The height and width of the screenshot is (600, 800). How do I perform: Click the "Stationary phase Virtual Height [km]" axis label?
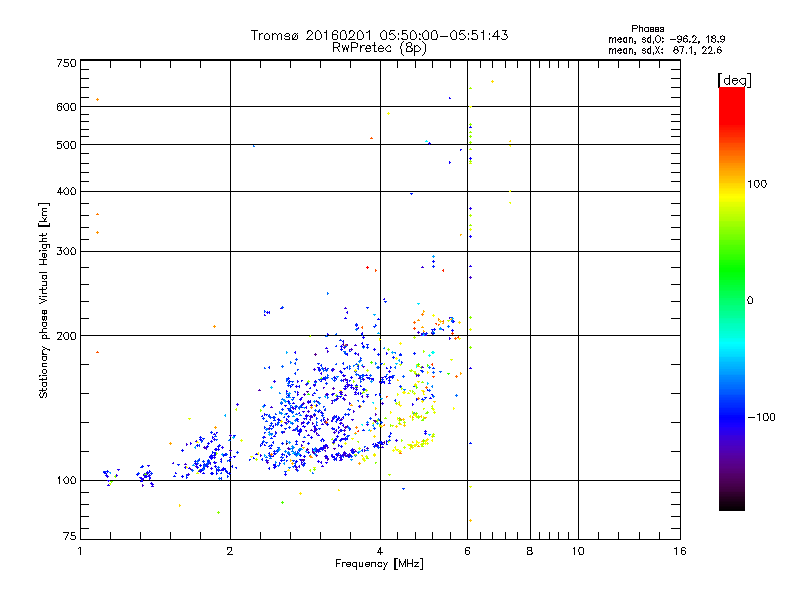tap(44, 300)
